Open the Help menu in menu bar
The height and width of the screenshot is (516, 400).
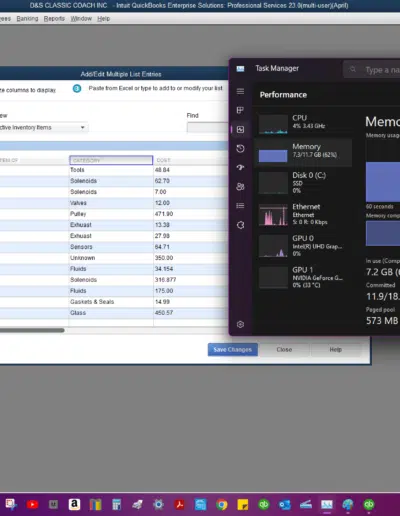click(x=103, y=19)
